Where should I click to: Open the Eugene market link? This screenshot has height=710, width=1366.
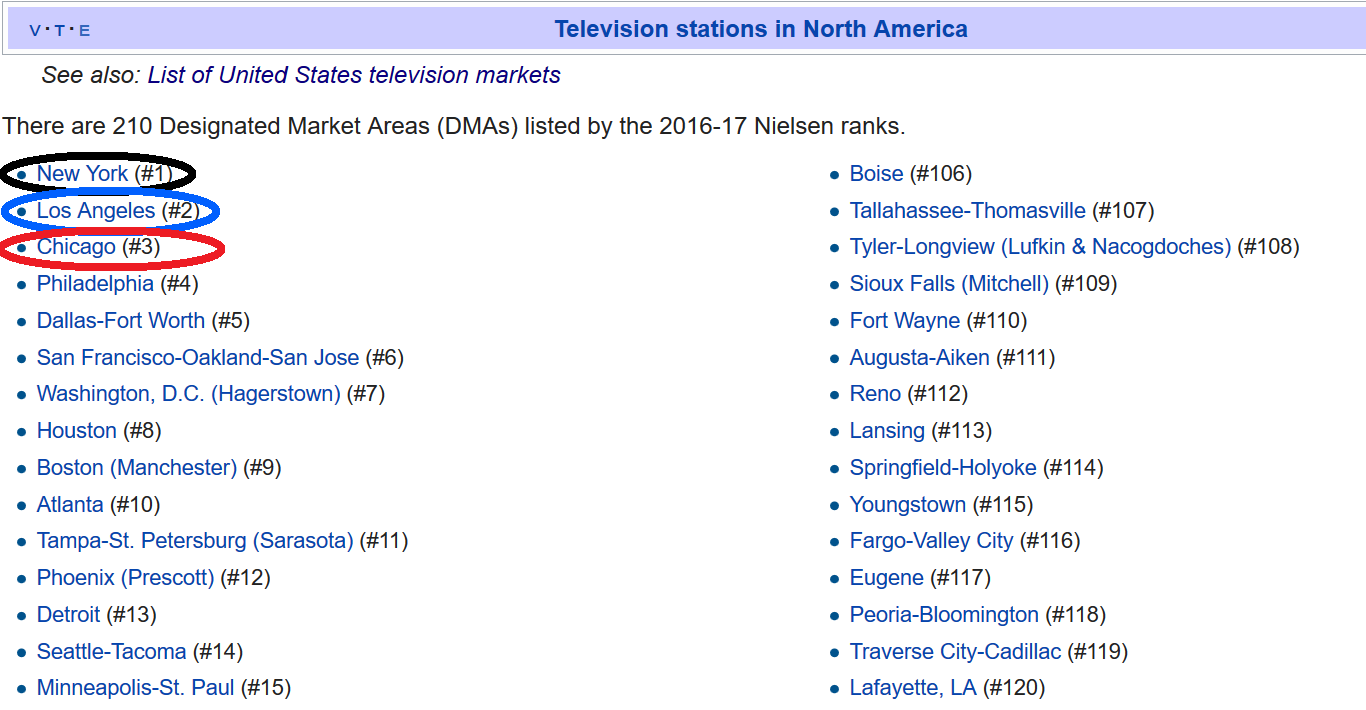click(x=887, y=578)
